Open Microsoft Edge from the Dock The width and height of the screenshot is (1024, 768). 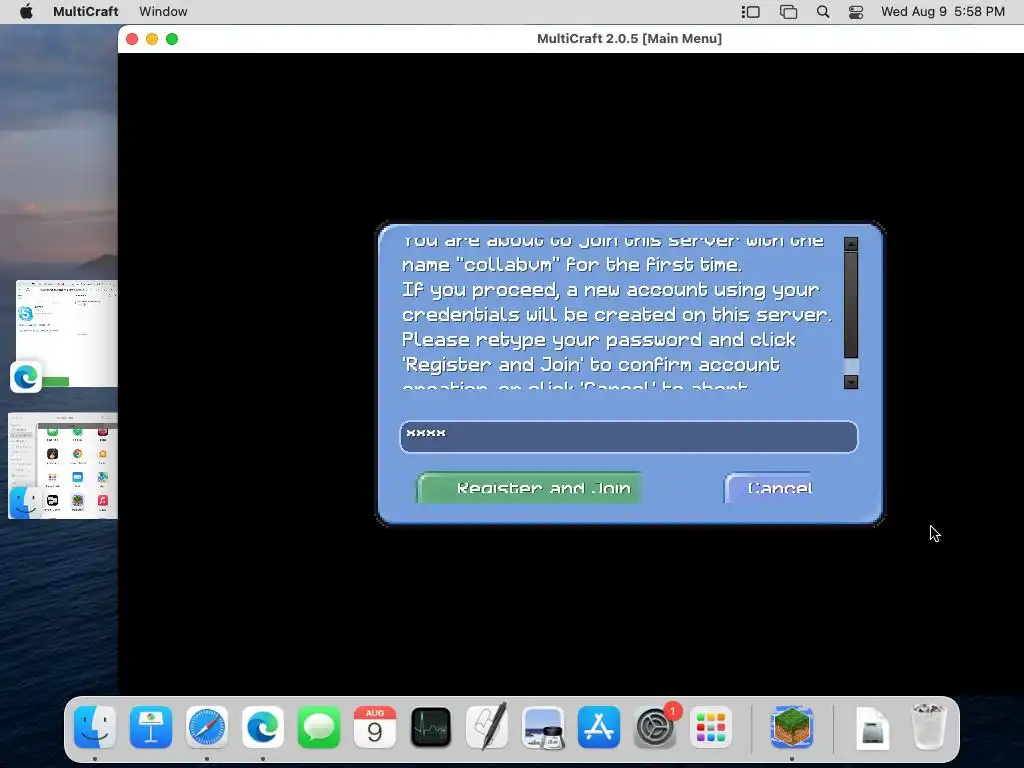coord(263,727)
